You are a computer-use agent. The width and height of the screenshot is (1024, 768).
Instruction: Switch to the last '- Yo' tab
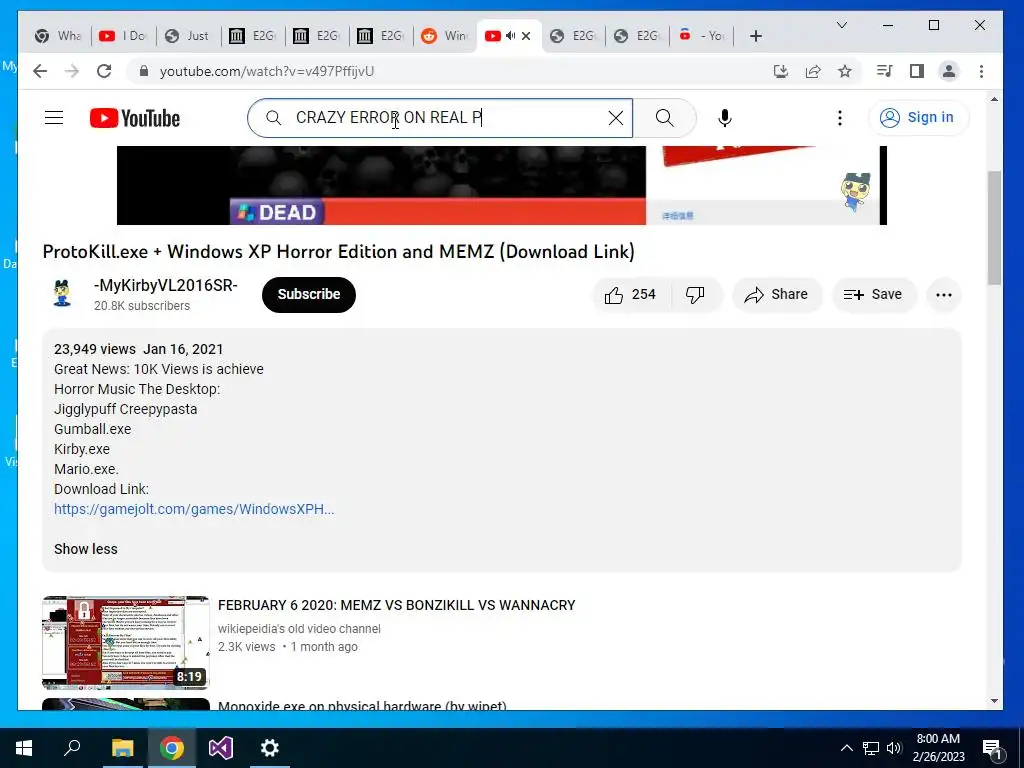[x=702, y=36]
